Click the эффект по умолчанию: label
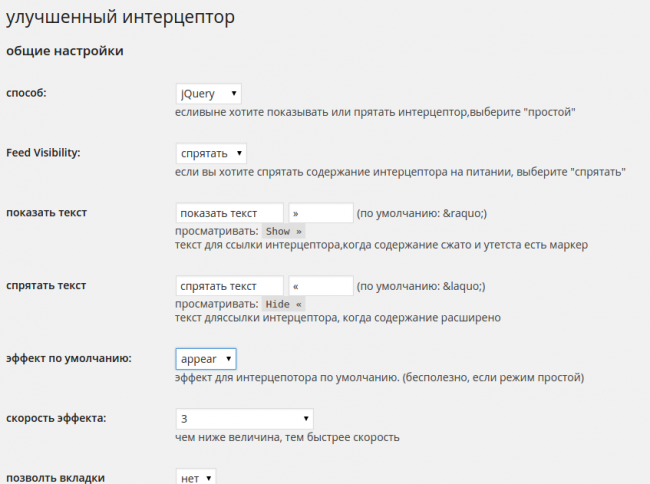This screenshot has width=650, height=484. click(x=69, y=358)
